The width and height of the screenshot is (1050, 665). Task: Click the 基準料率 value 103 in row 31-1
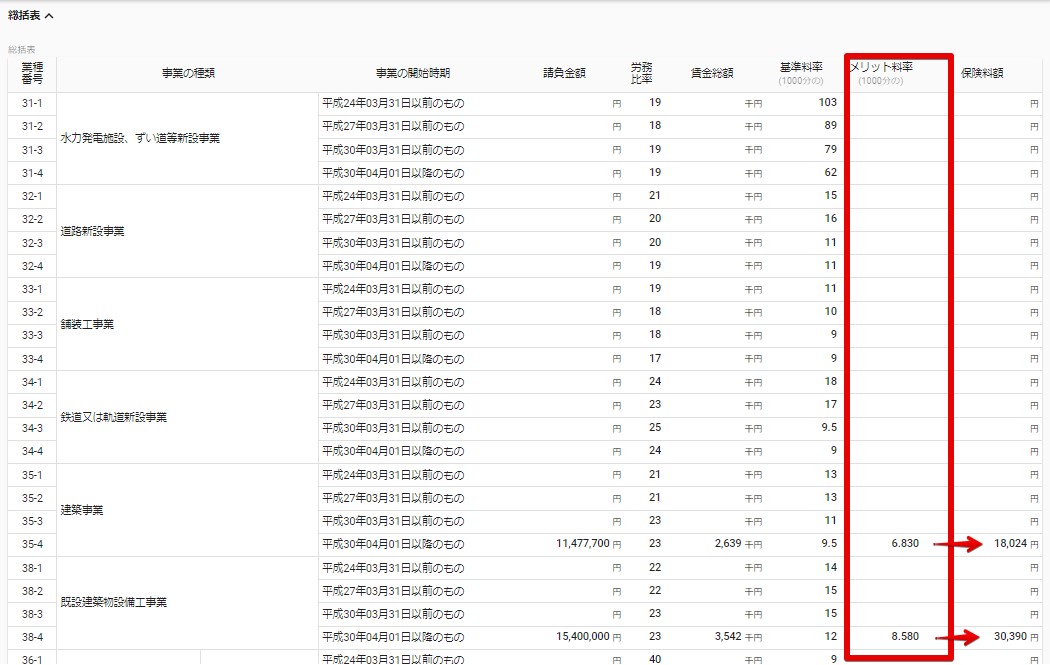(x=828, y=102)
